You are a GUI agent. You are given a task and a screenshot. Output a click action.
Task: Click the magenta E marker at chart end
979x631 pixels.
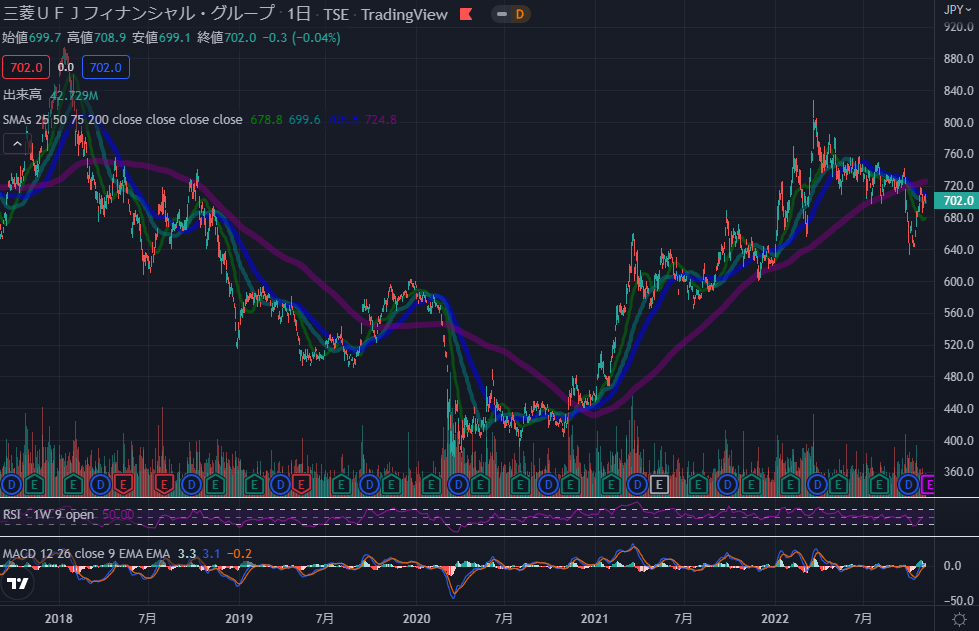[x=928, y=484]
